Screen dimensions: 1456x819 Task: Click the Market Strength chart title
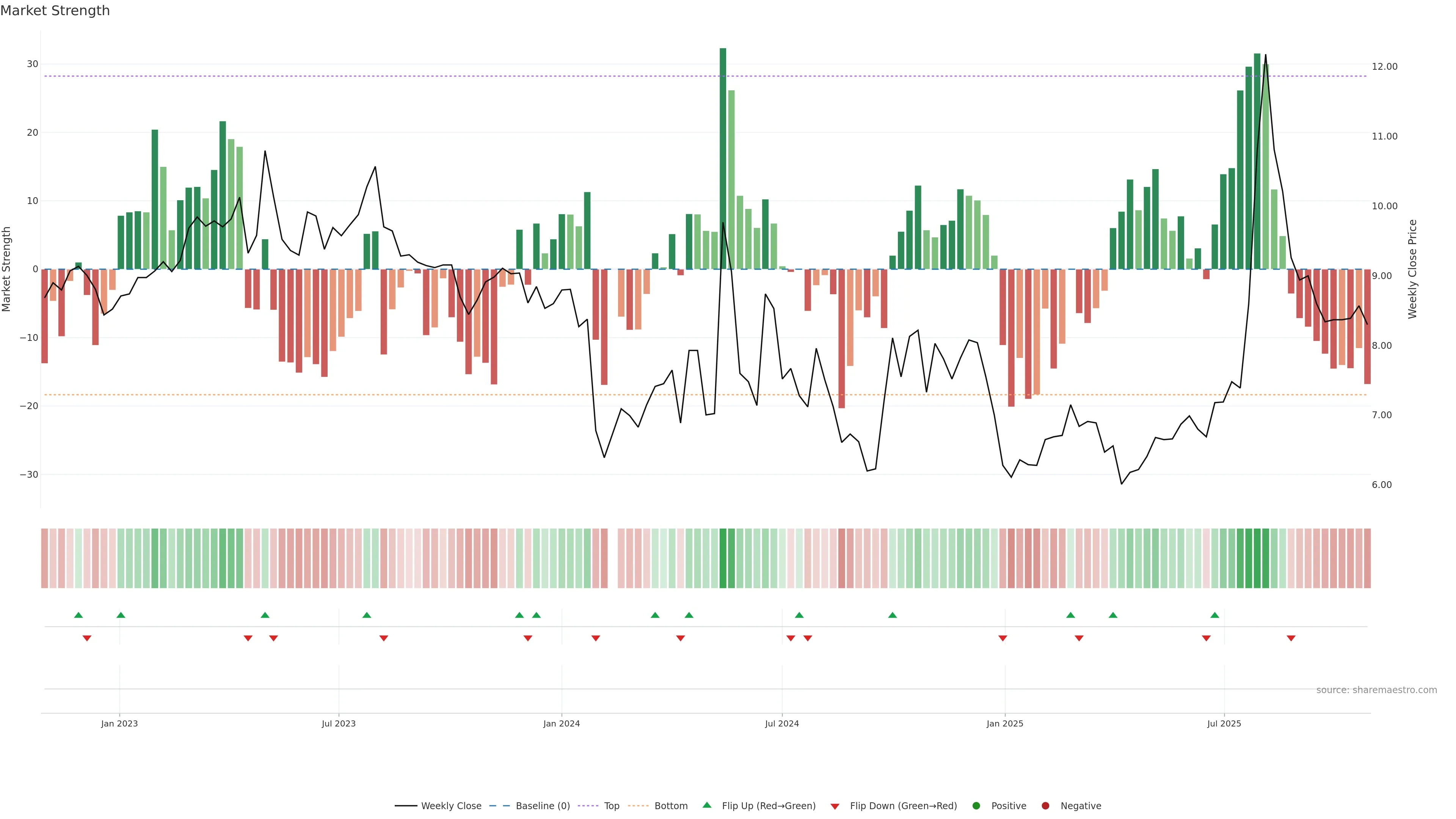55,11
